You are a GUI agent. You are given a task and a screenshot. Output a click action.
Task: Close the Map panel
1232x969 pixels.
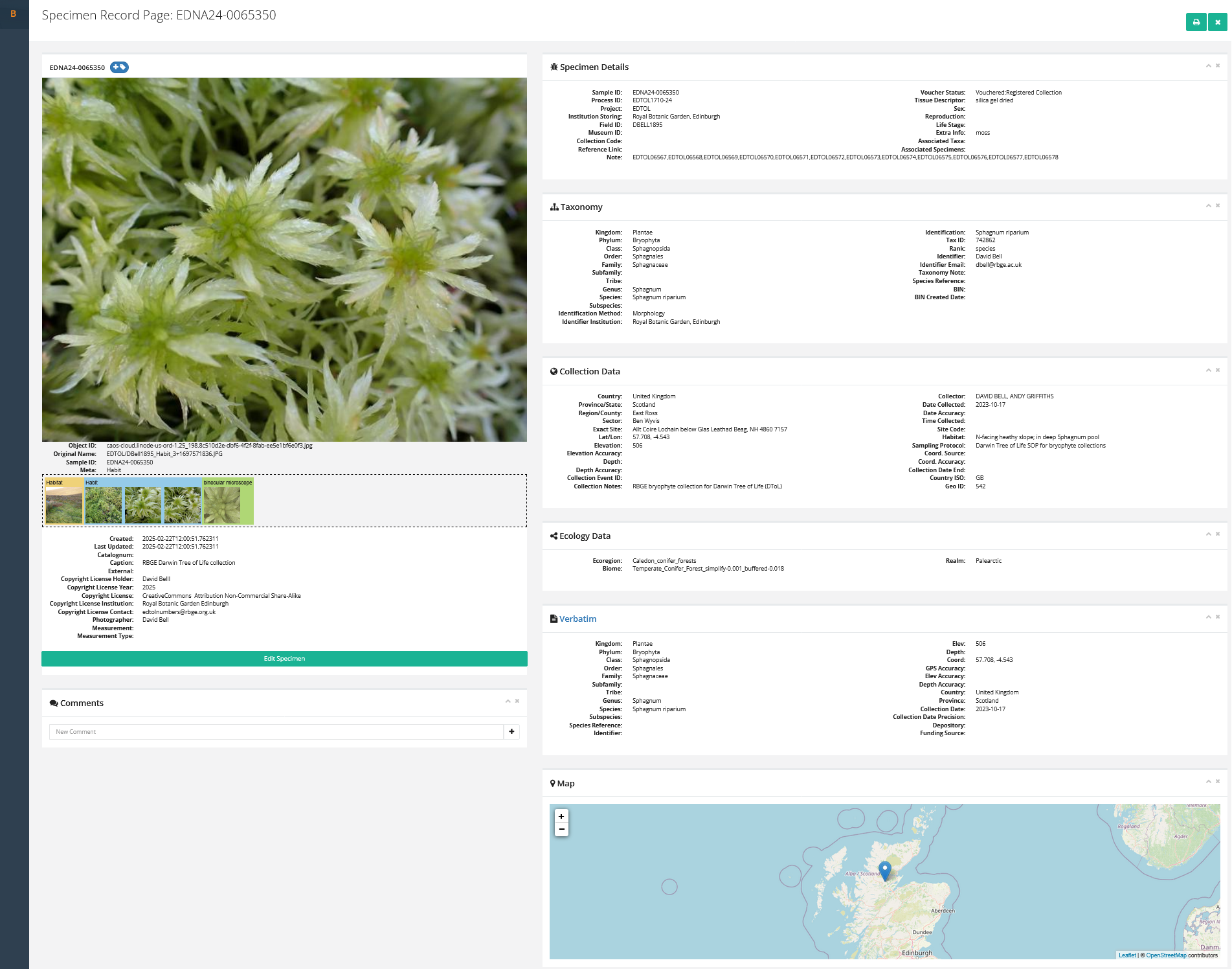[1218, 781]
